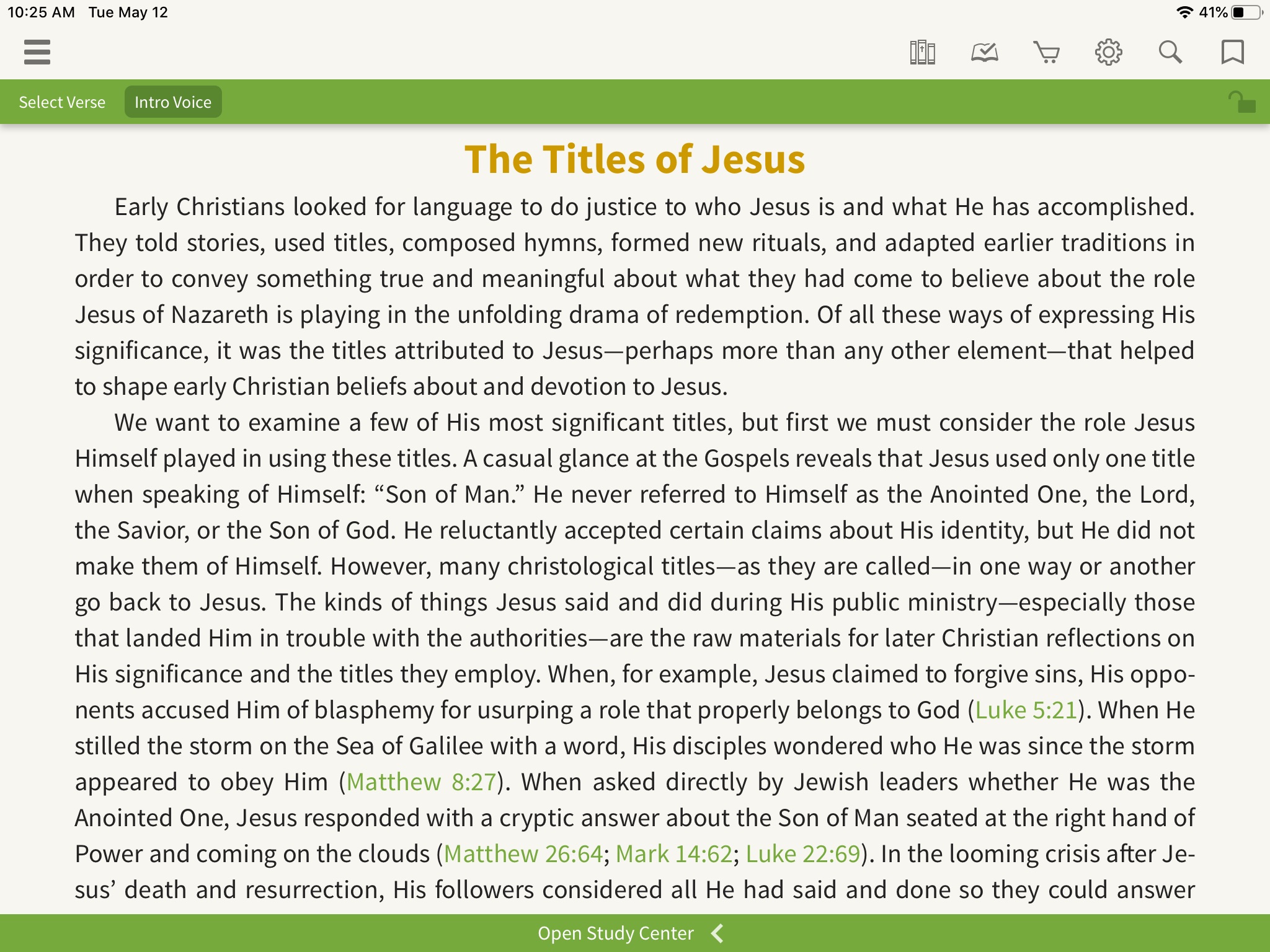Viewport: 1270px width, 952px height.
Task: Open the Luke 22:69 reference link
Action: [803, 854]
